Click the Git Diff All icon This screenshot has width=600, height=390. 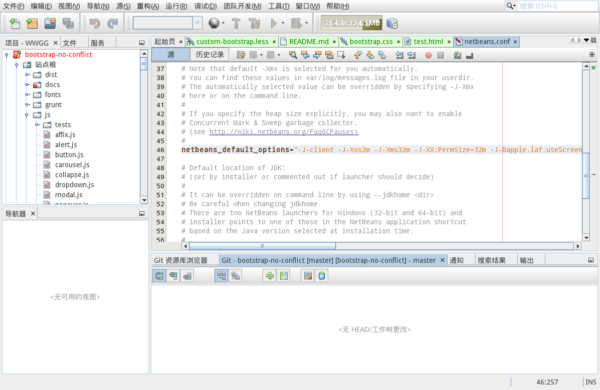click(x=284, y=276)
